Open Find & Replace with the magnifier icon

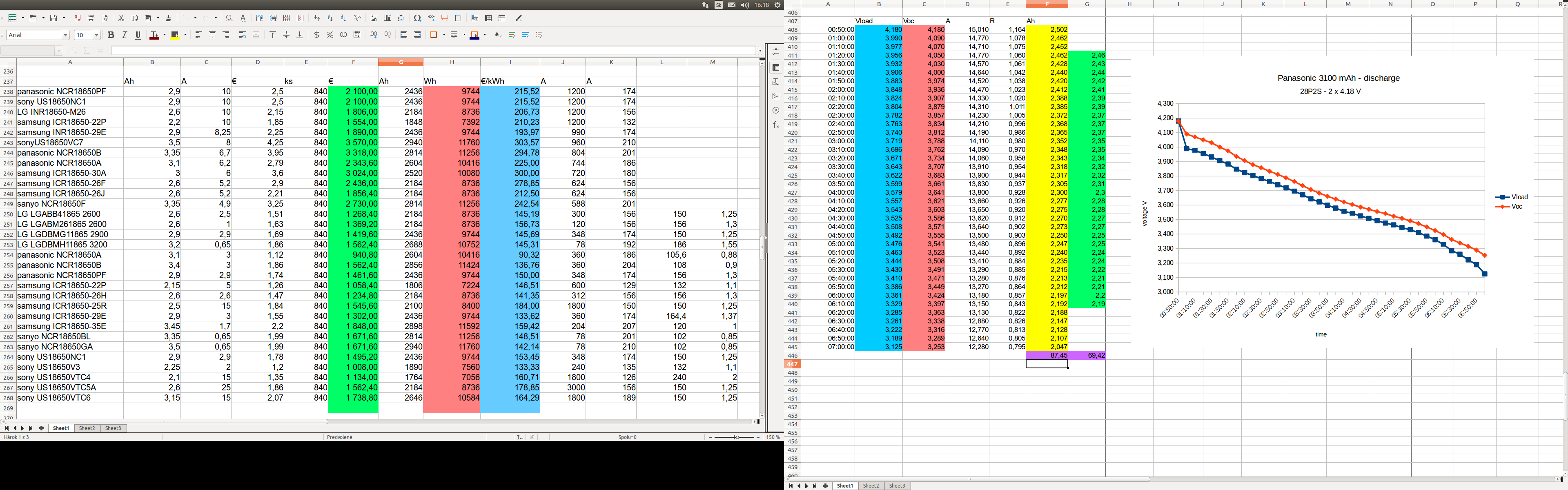[229, 18]
